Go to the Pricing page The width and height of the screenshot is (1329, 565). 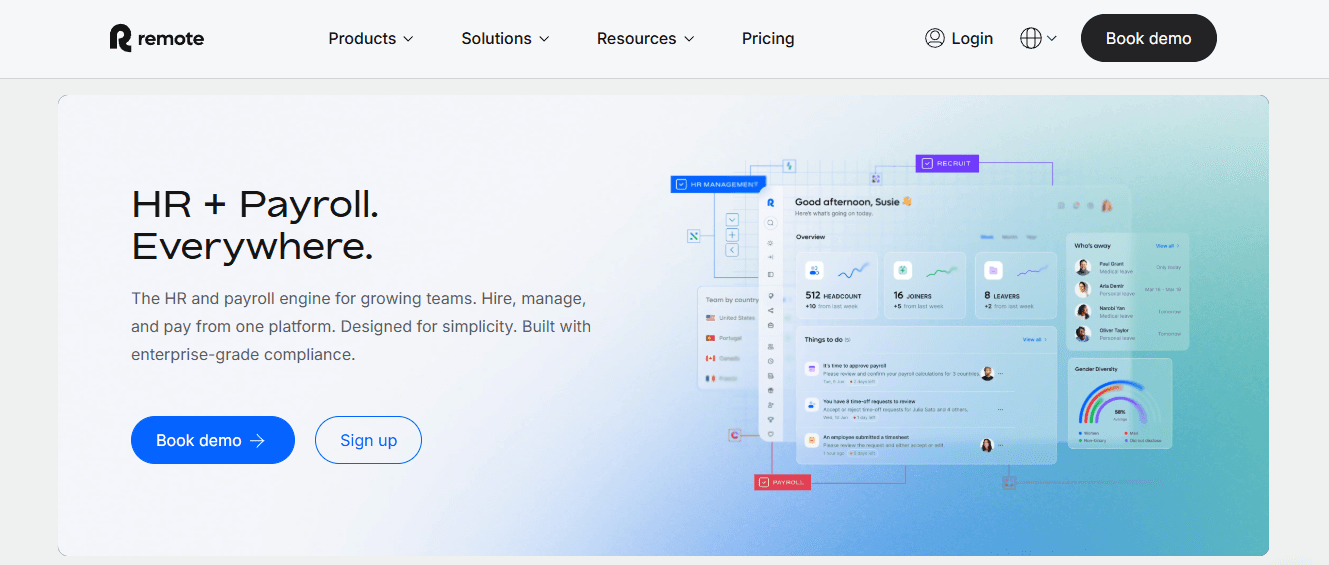pos(768,39)
